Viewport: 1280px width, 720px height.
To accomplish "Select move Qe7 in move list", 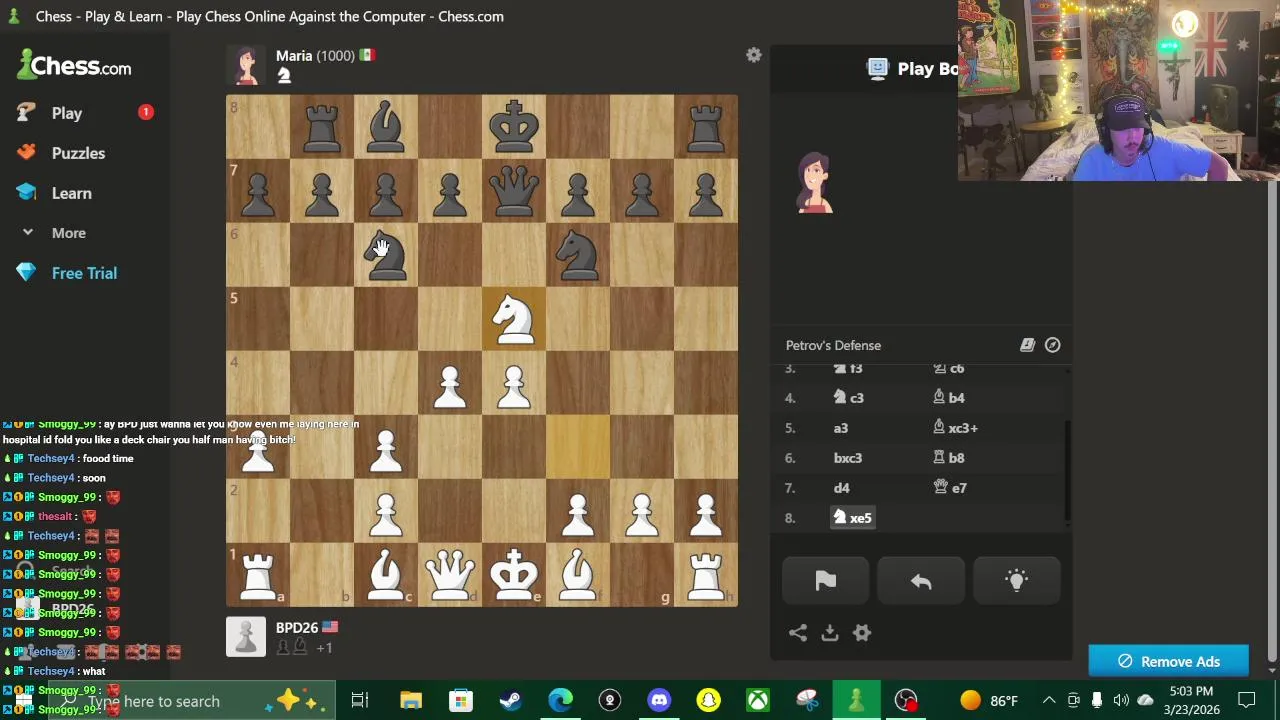I will [950, 488].
